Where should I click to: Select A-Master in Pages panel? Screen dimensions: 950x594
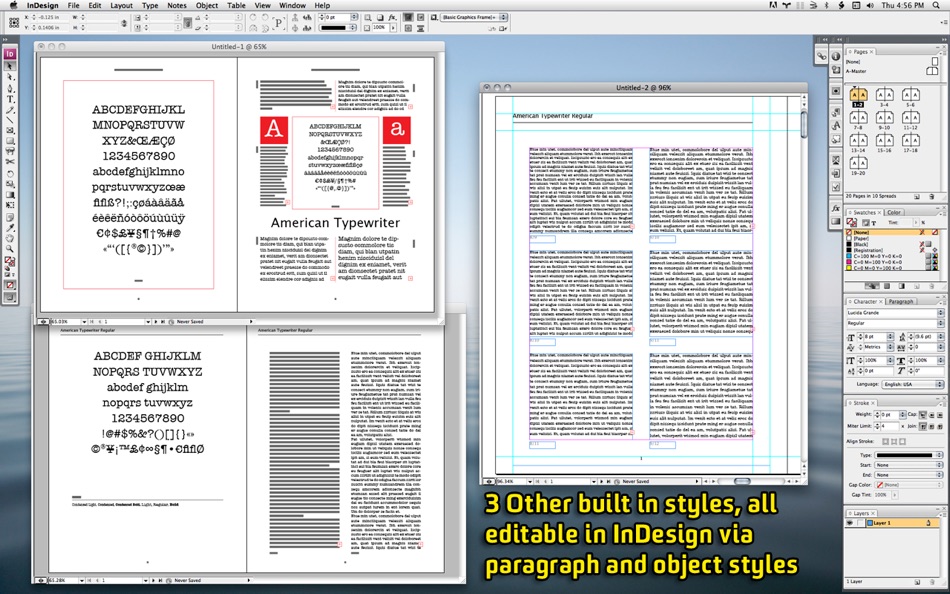pyautogui.click(x=856, y=71)
